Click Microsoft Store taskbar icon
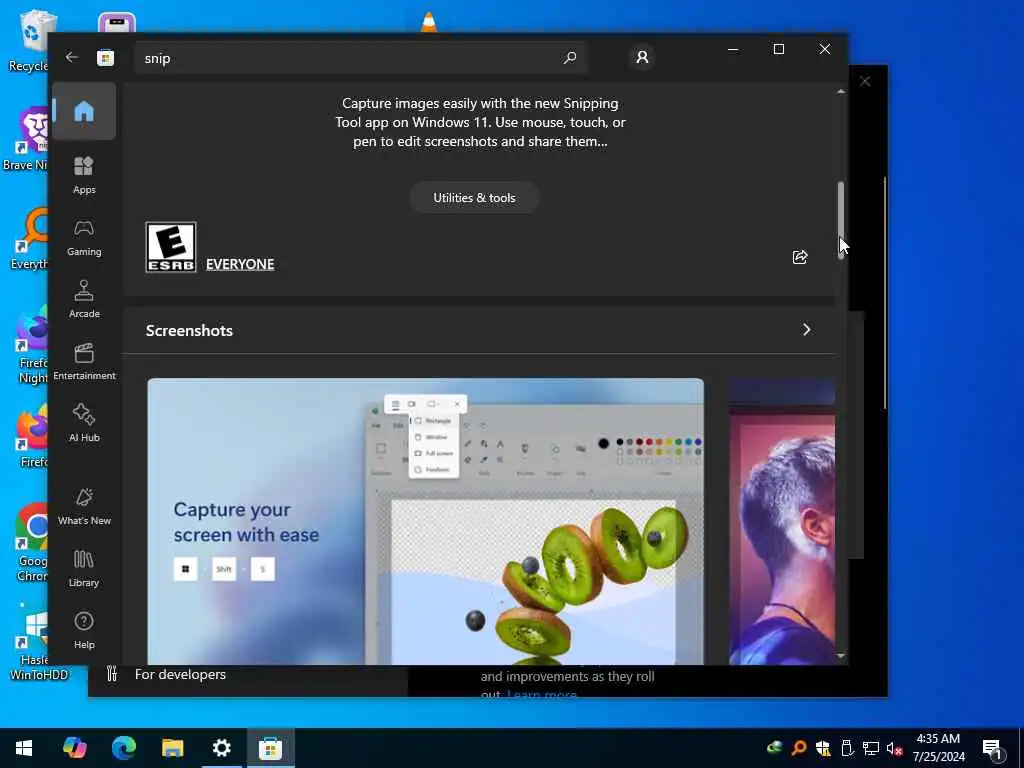This screenshot has width=1024, height=768. pos(270,748)
